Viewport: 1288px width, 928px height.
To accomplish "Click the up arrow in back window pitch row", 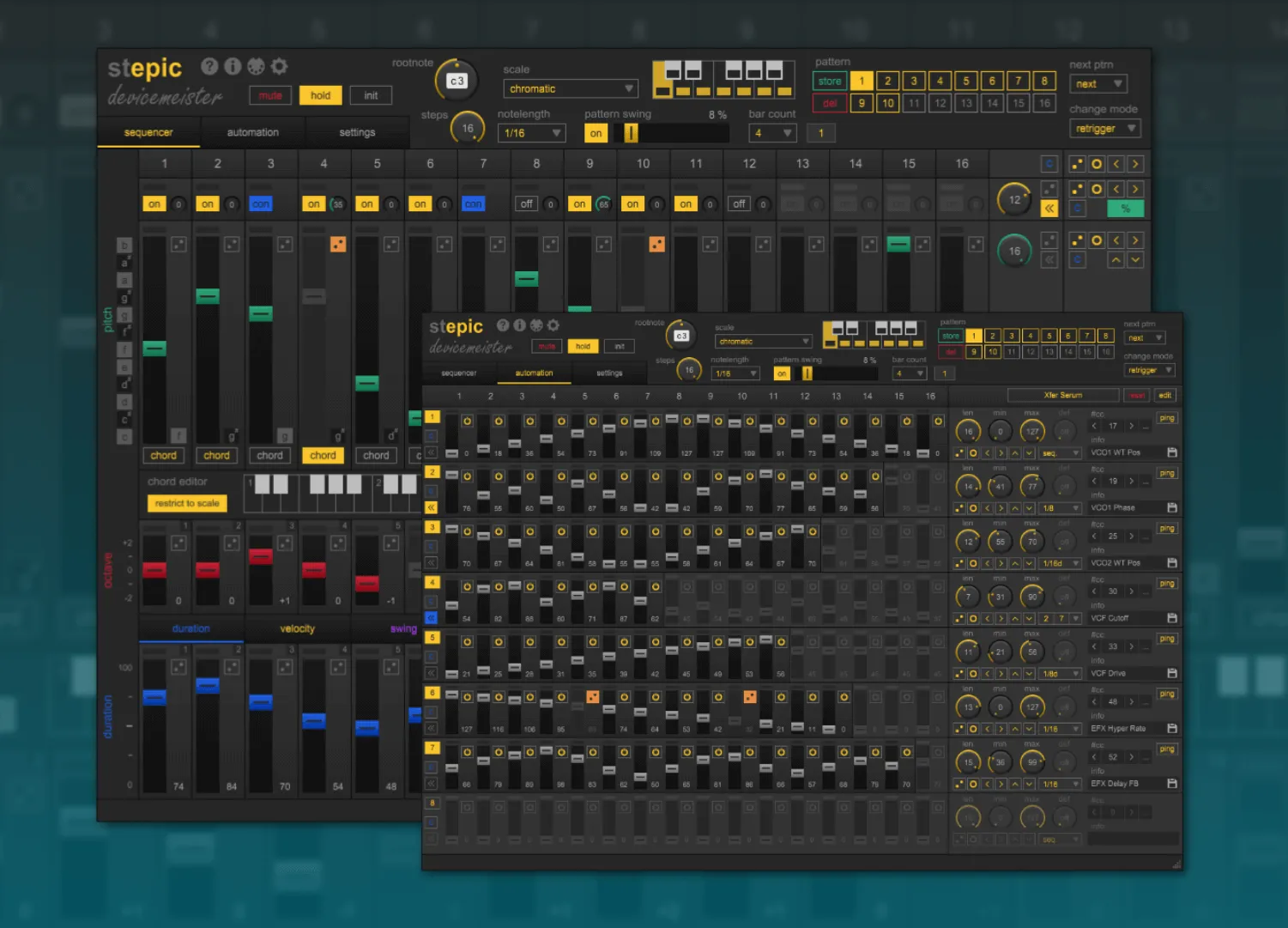I will 1116,260.
